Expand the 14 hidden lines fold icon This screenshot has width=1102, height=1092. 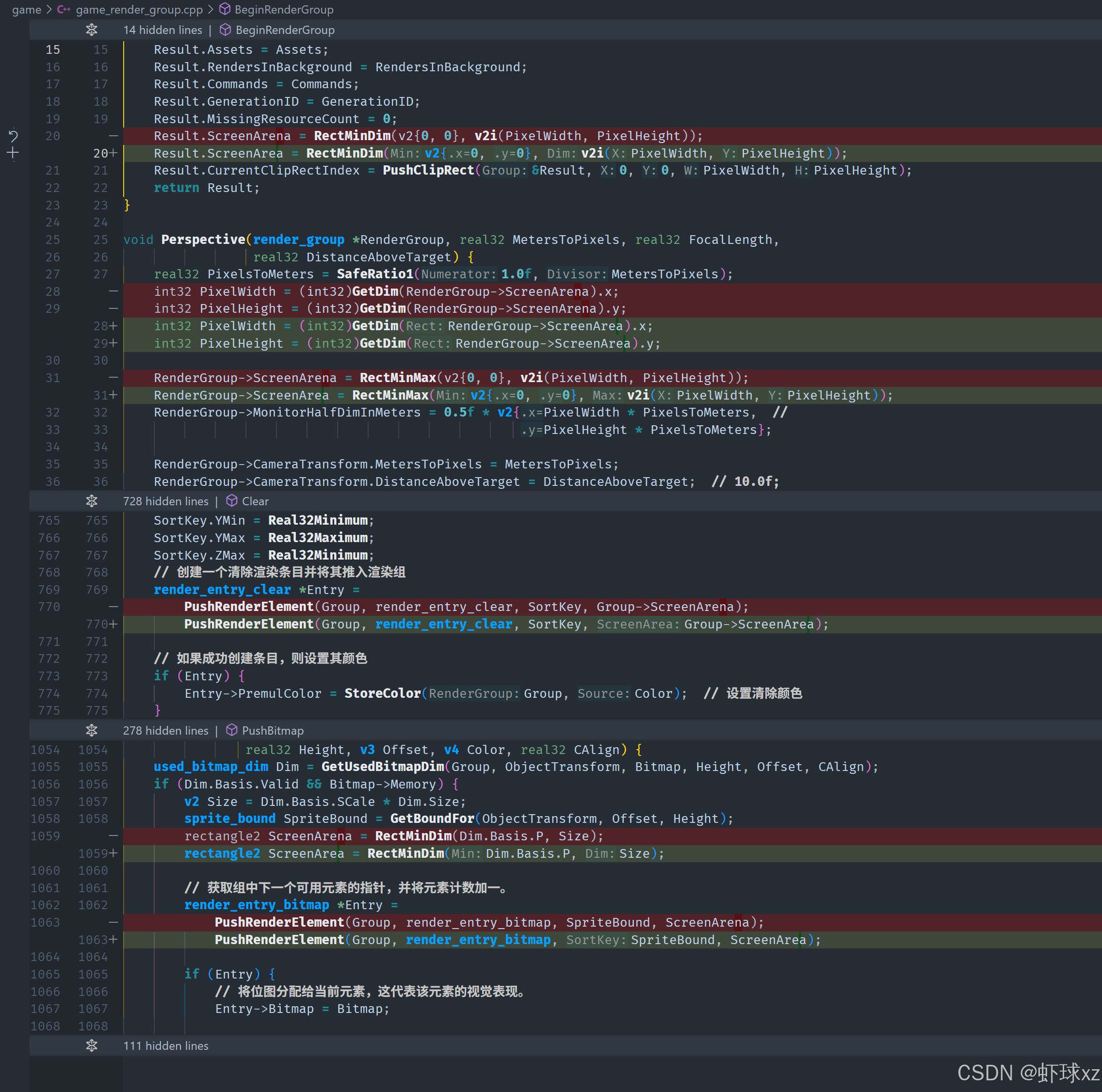(91, 30)
